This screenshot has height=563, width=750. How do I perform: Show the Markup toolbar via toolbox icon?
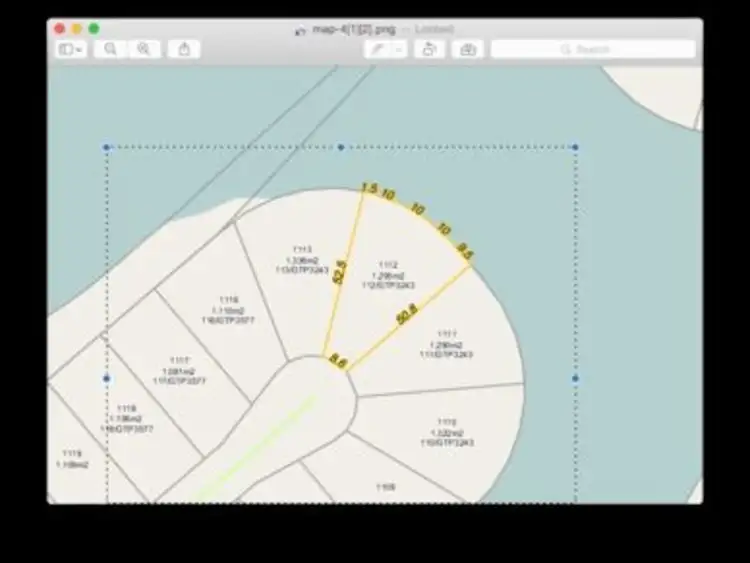(x=466, y=49)
